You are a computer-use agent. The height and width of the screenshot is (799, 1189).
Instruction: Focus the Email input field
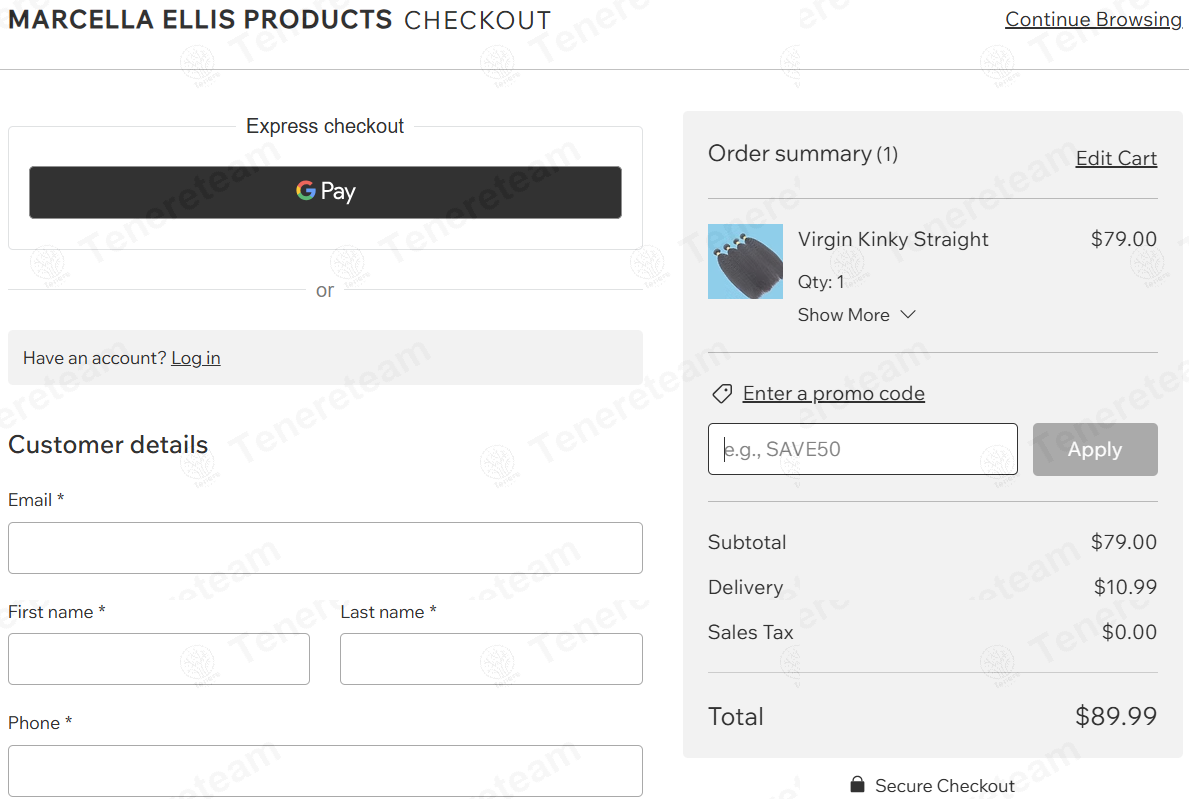click(x=325, y=548)
